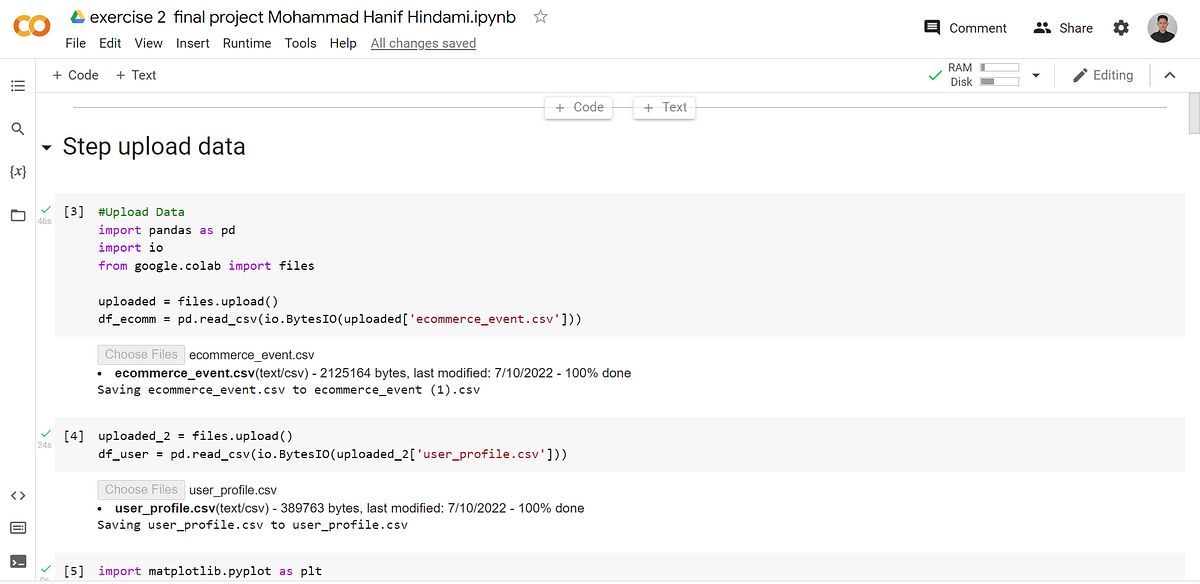This screenshot has width=1200, height=584.
Task: Expand the RAM and Disk resources dropdown
Action: [1035, 74]
